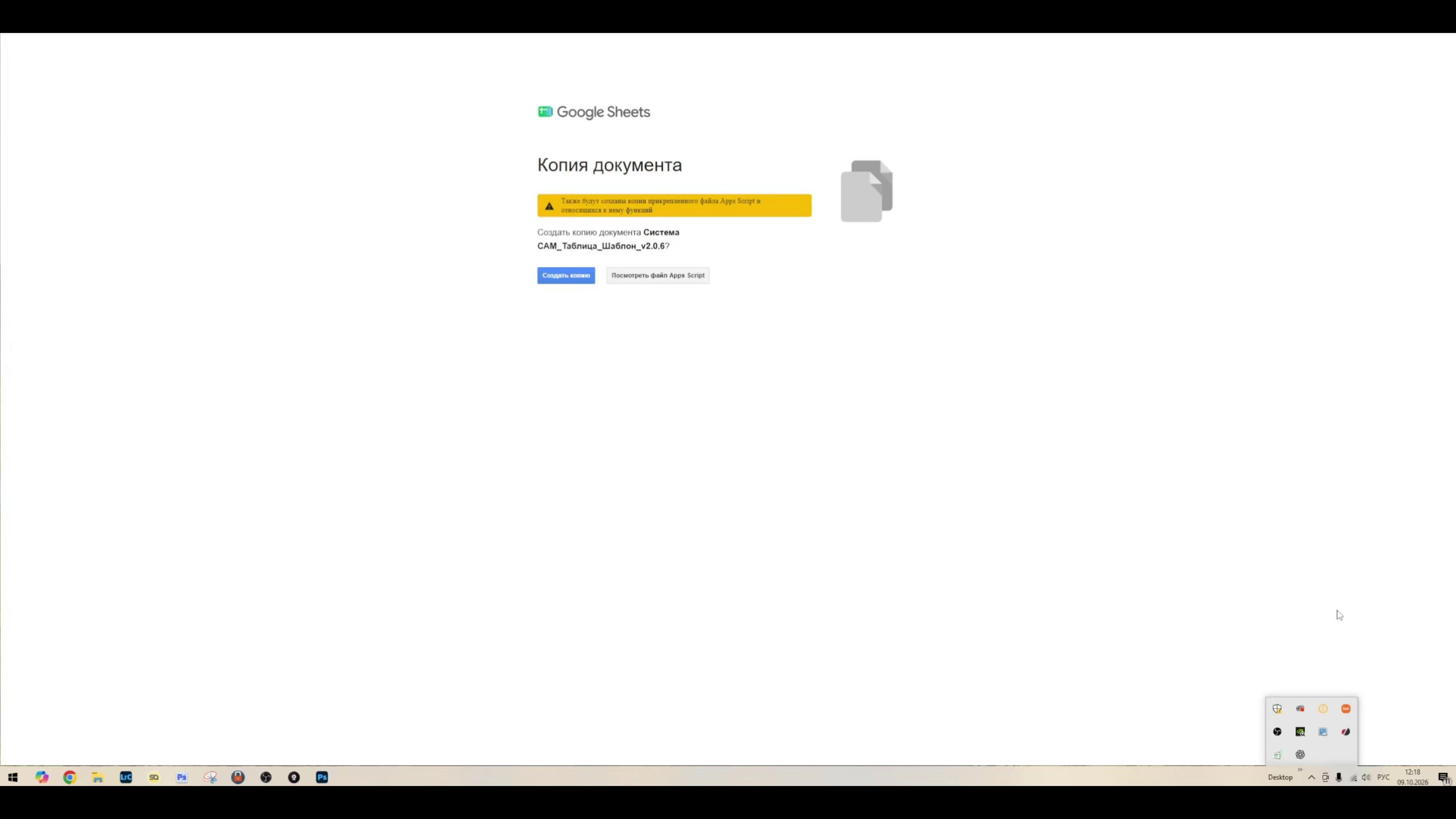Click the Desktop toolbar label
Screen dimensions: 1456x819
click(x=1280, y=777)
